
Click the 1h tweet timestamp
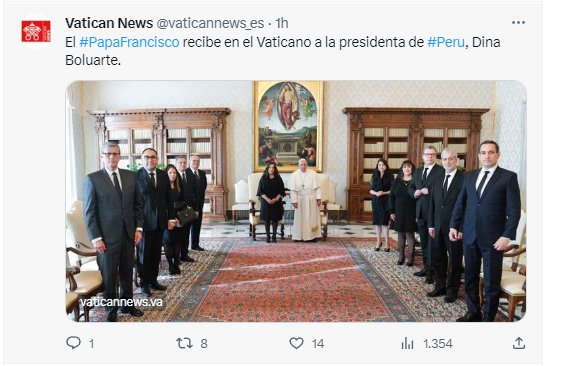[282, 23]
